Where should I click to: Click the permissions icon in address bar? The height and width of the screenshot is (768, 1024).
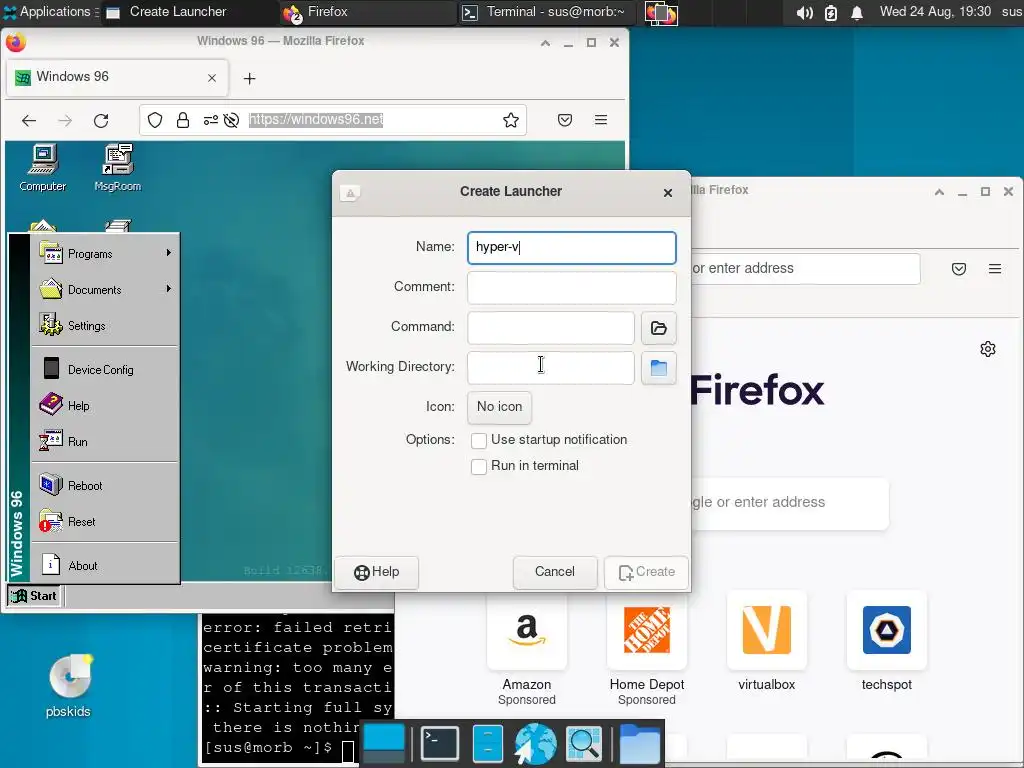[x=210, y=120]
